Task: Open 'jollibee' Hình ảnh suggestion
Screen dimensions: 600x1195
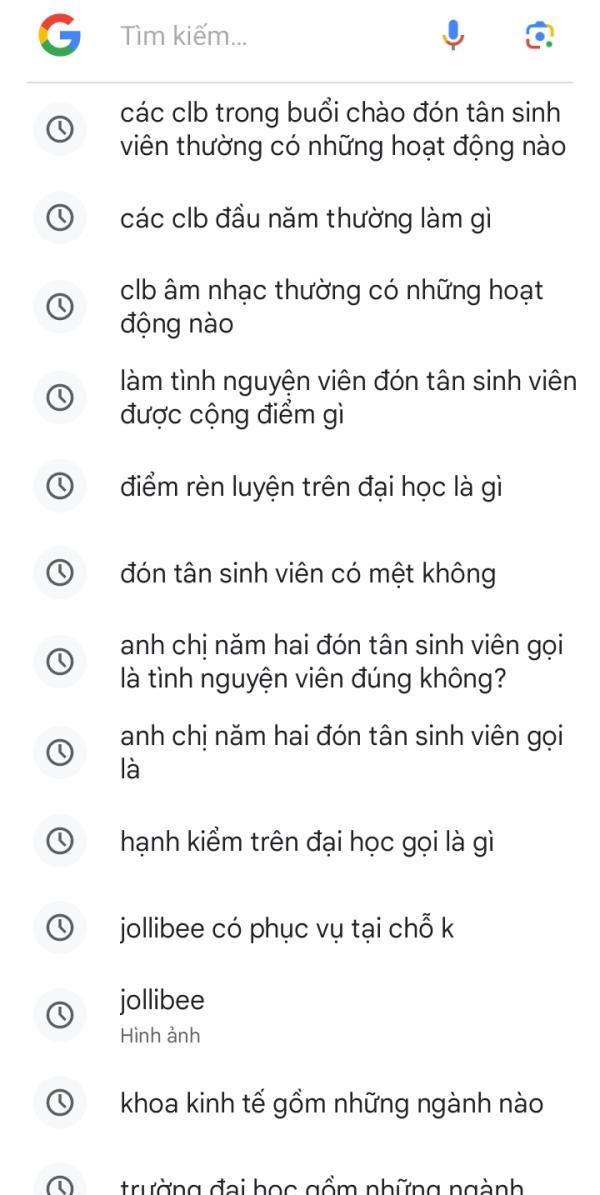Action: pyautogui.click(x=305, y=1015)
